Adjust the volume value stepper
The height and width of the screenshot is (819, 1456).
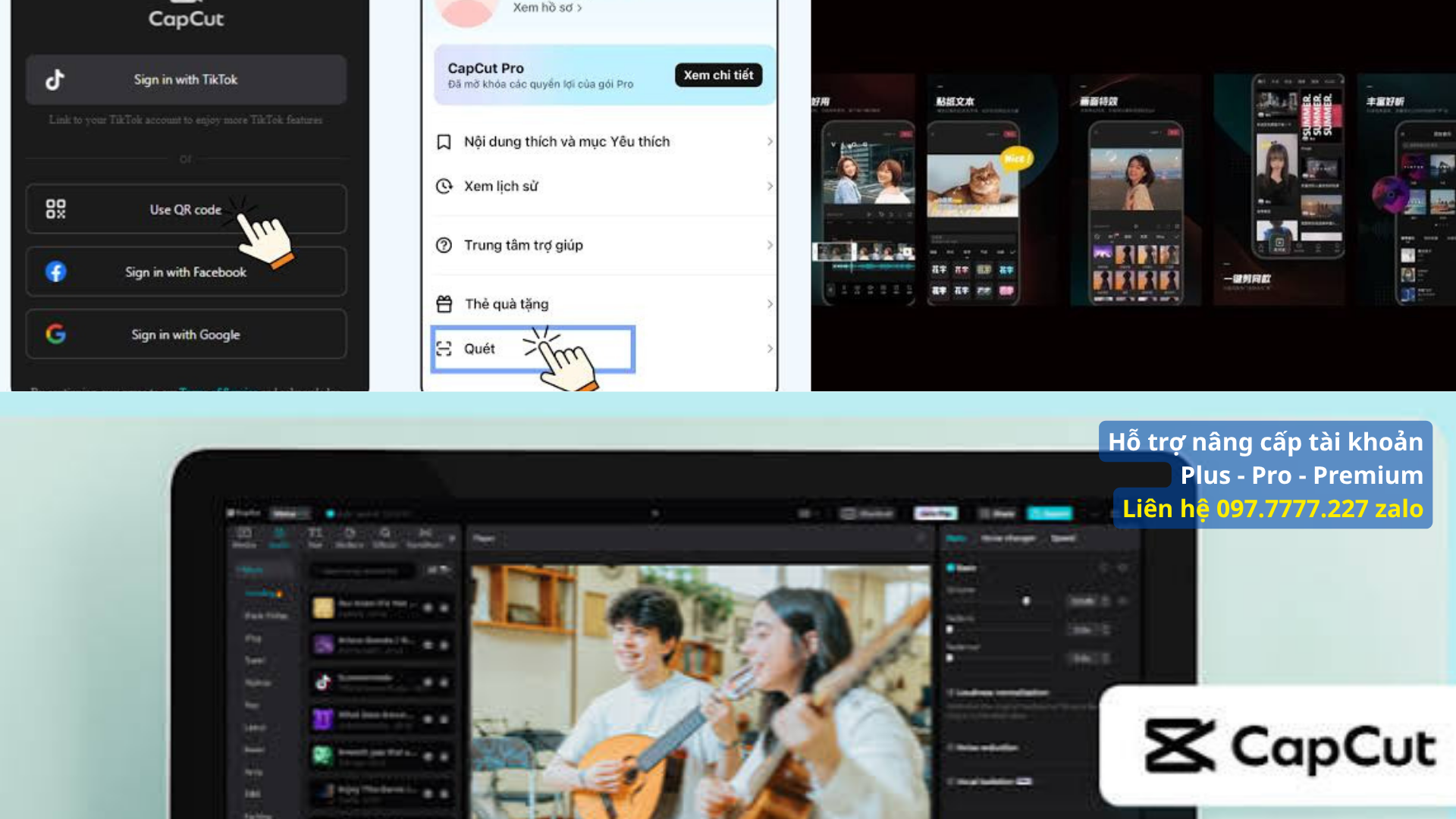coord(1106,601)
